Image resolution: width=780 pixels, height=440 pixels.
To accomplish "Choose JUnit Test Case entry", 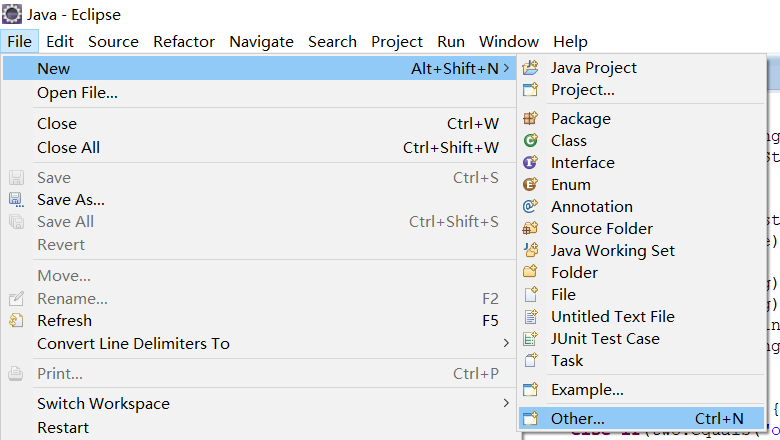I will (642, 338).
